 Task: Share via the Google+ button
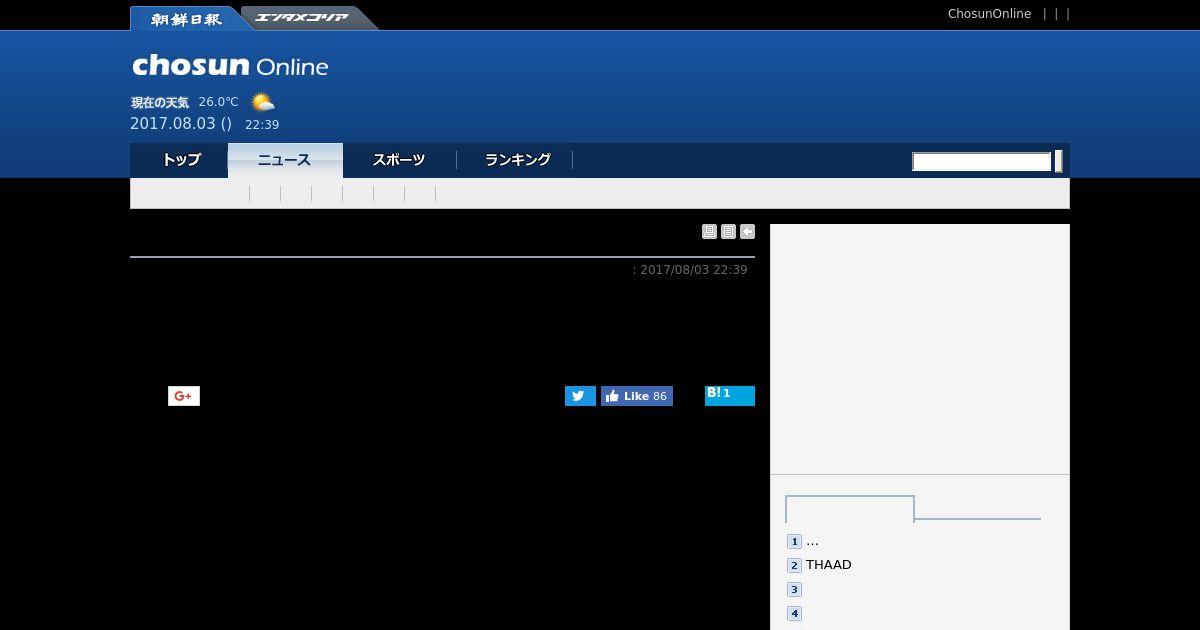pos(184,396)
